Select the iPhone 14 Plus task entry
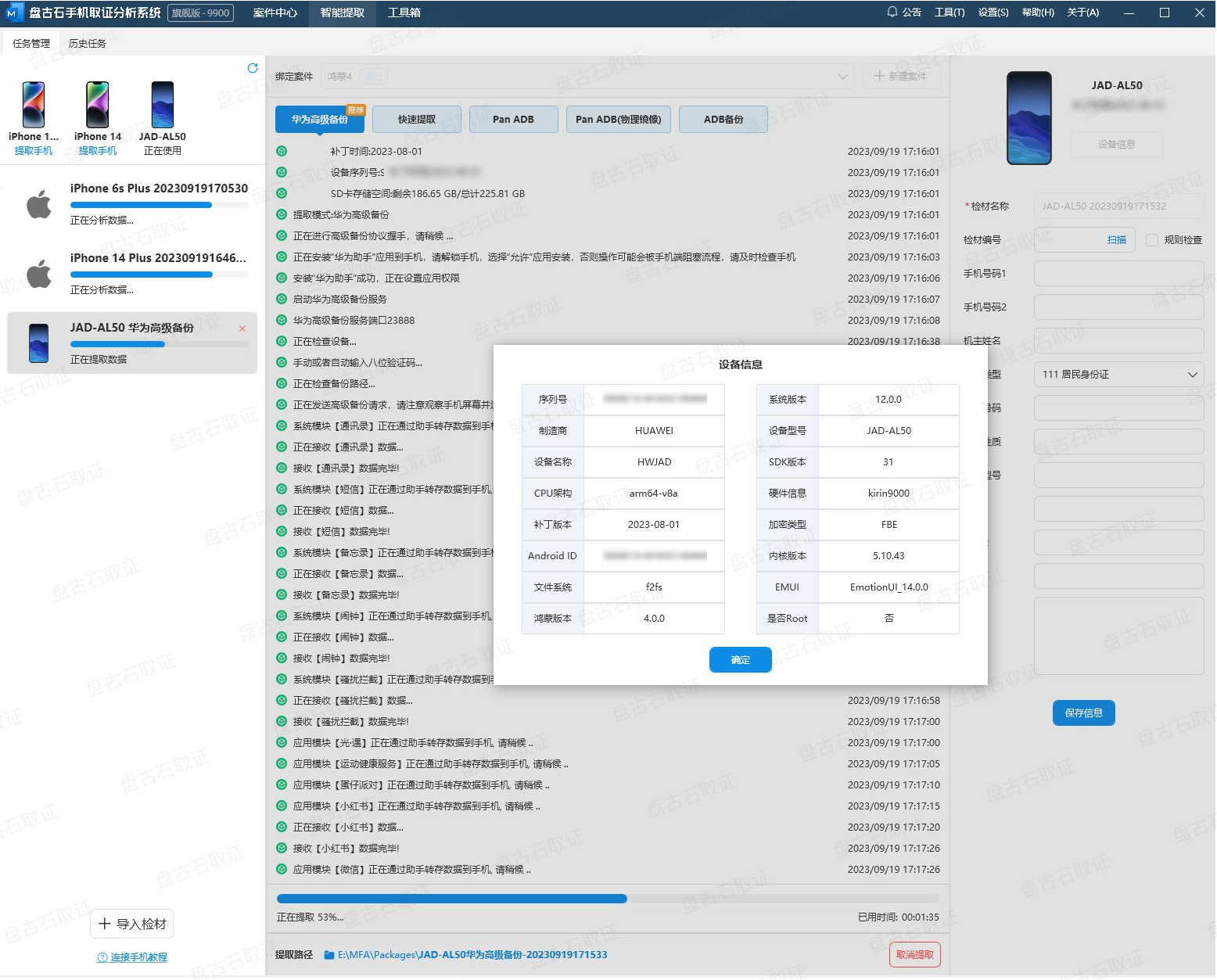The width and height of the screenshot is (1217, 980). point(132,273)
